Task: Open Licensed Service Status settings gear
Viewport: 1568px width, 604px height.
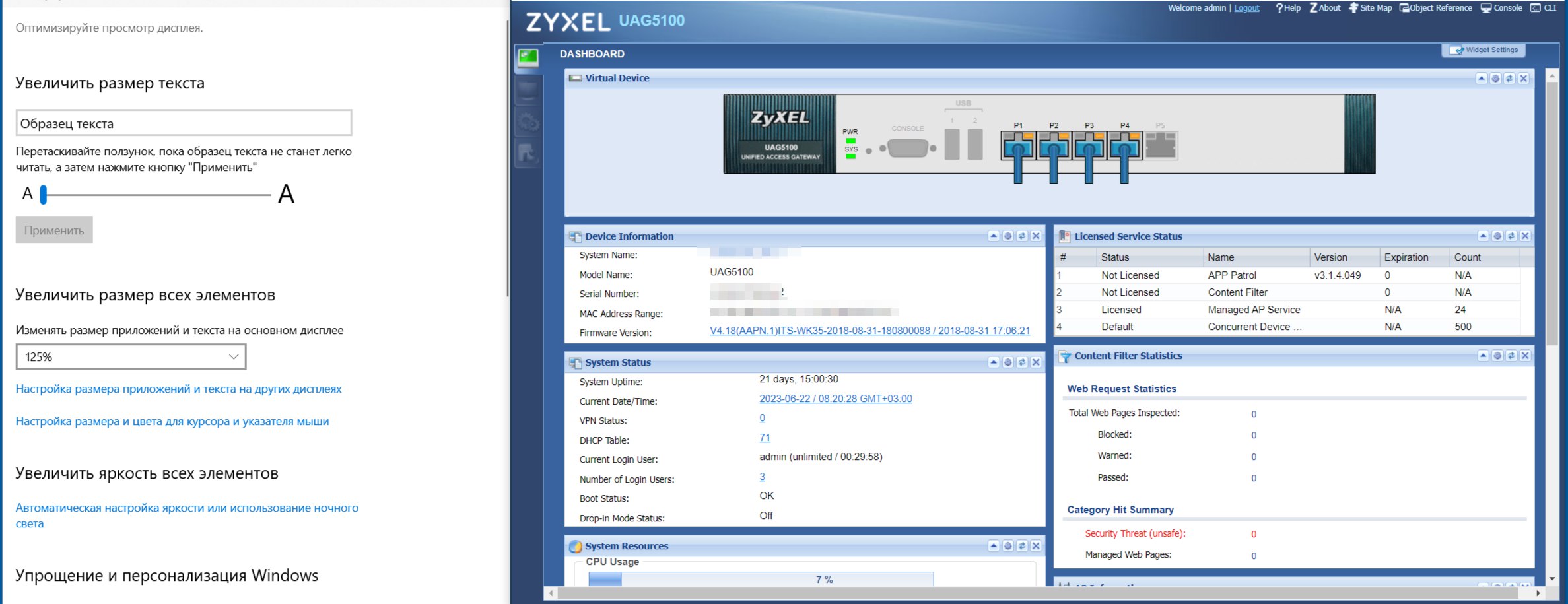Action: pos(1497,236)
